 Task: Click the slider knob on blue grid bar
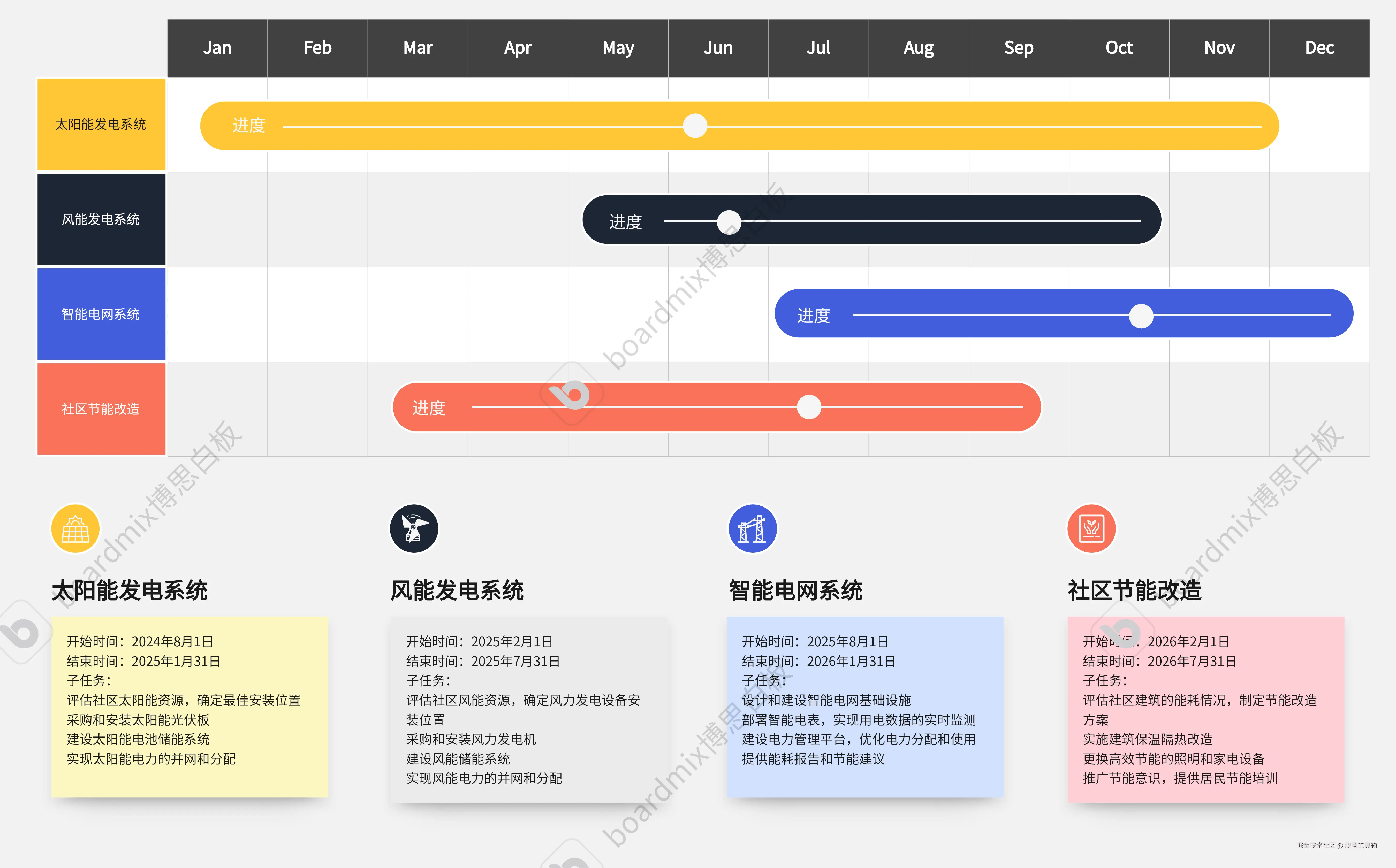[1141, 316]
